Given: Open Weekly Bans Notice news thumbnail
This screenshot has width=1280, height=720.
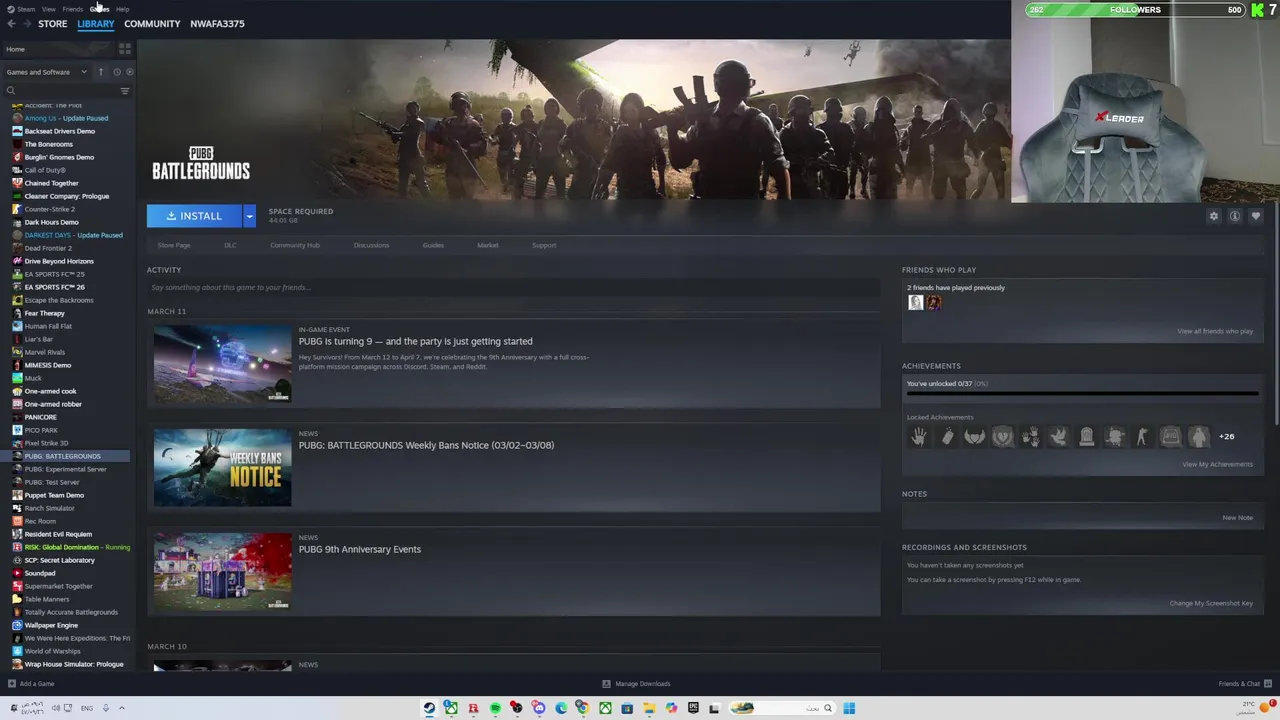Looking at the screenshot, I should pos(222,467).
